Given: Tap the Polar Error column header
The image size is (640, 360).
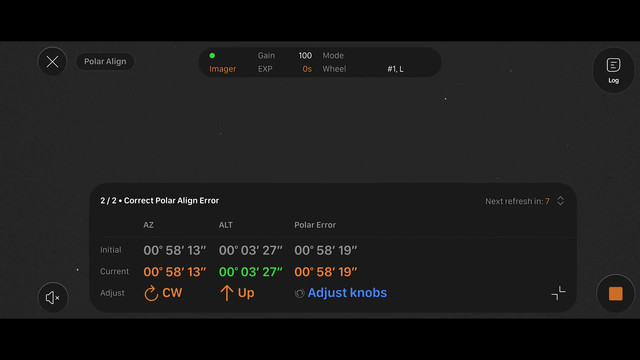Looking at the screenshot, I should tap(315, 225).
